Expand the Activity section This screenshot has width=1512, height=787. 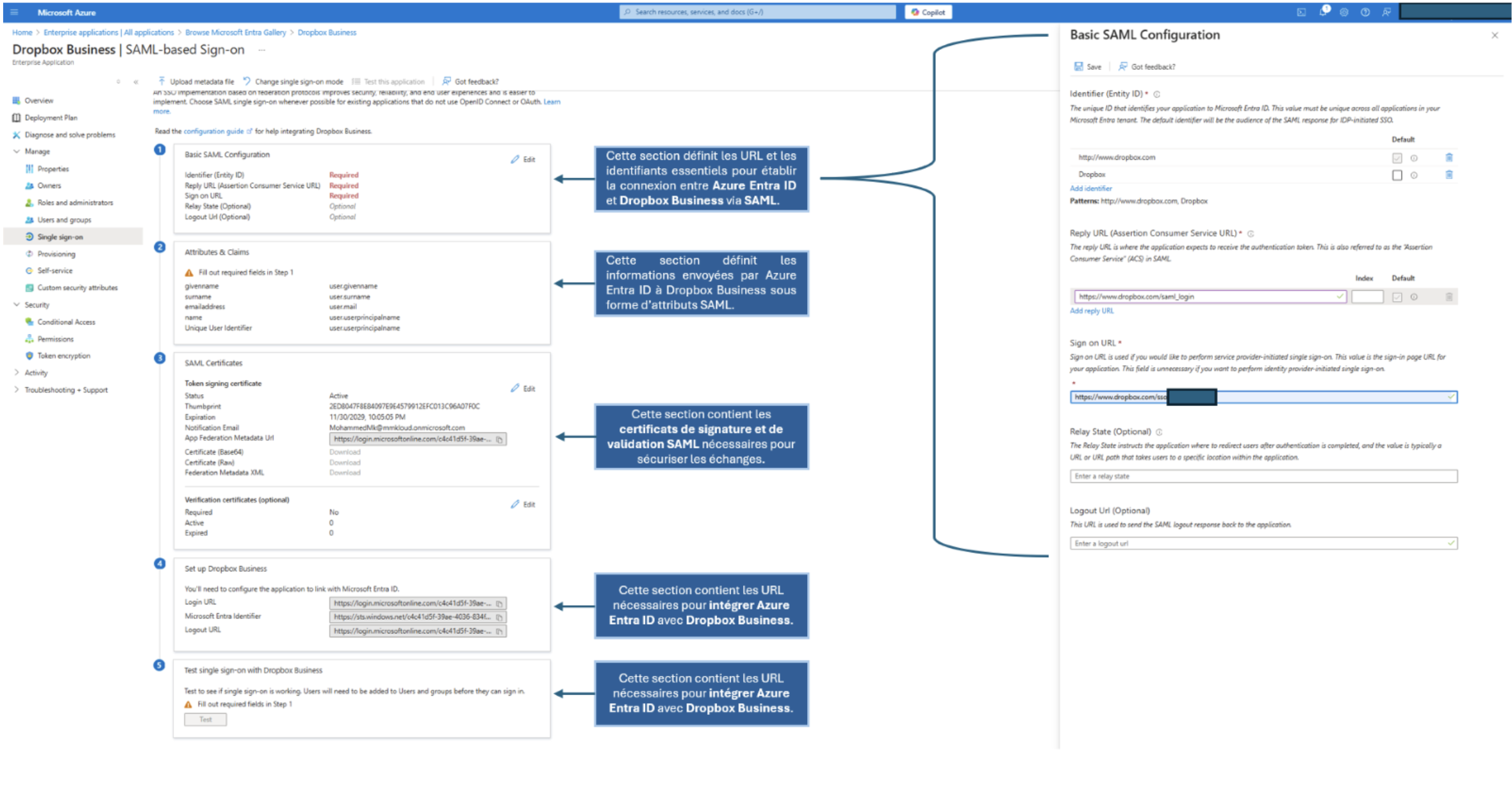click(x=17, y=373)
